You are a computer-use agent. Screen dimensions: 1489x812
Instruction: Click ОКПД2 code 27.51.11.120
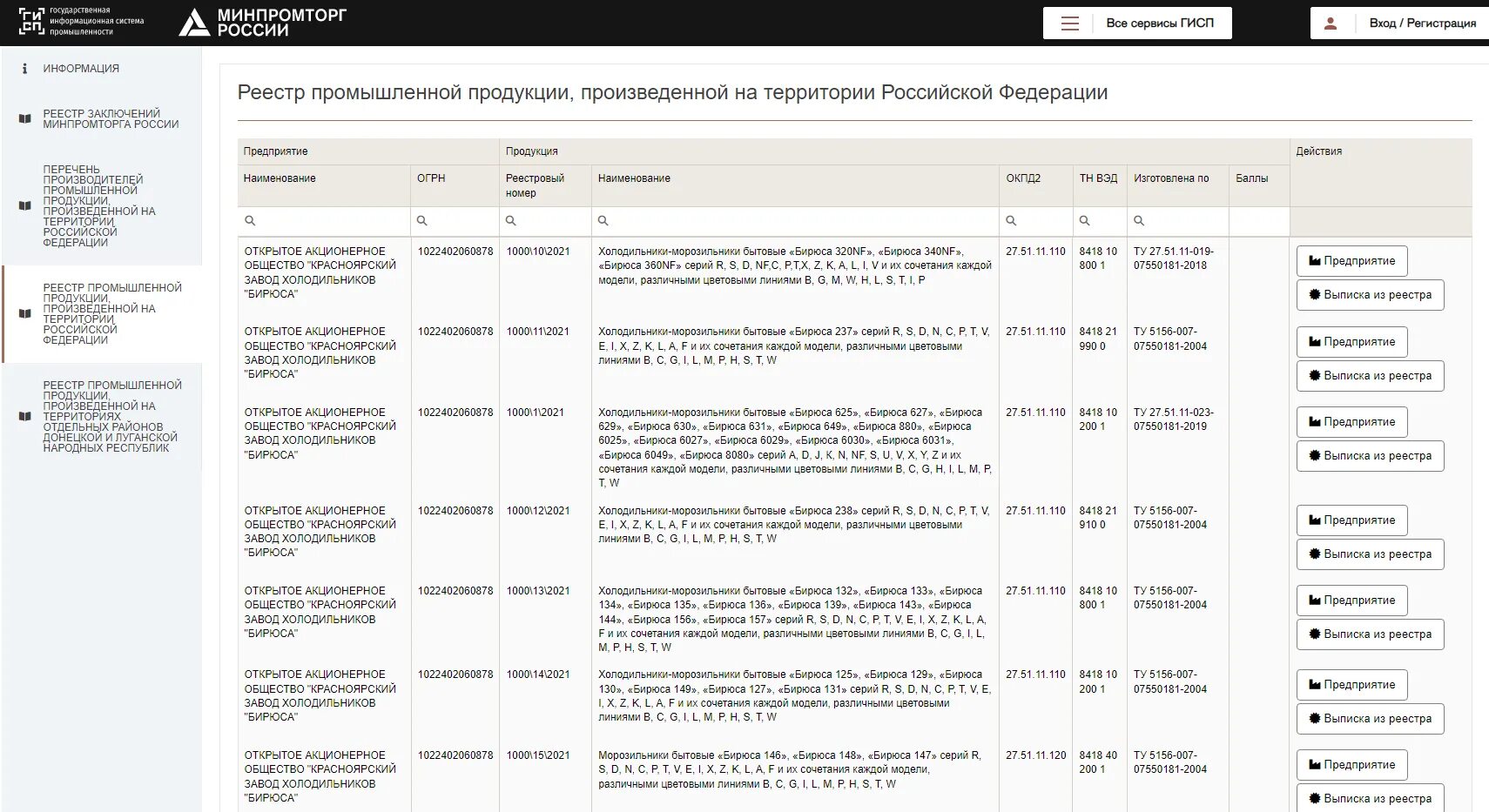click(1035, 755)
